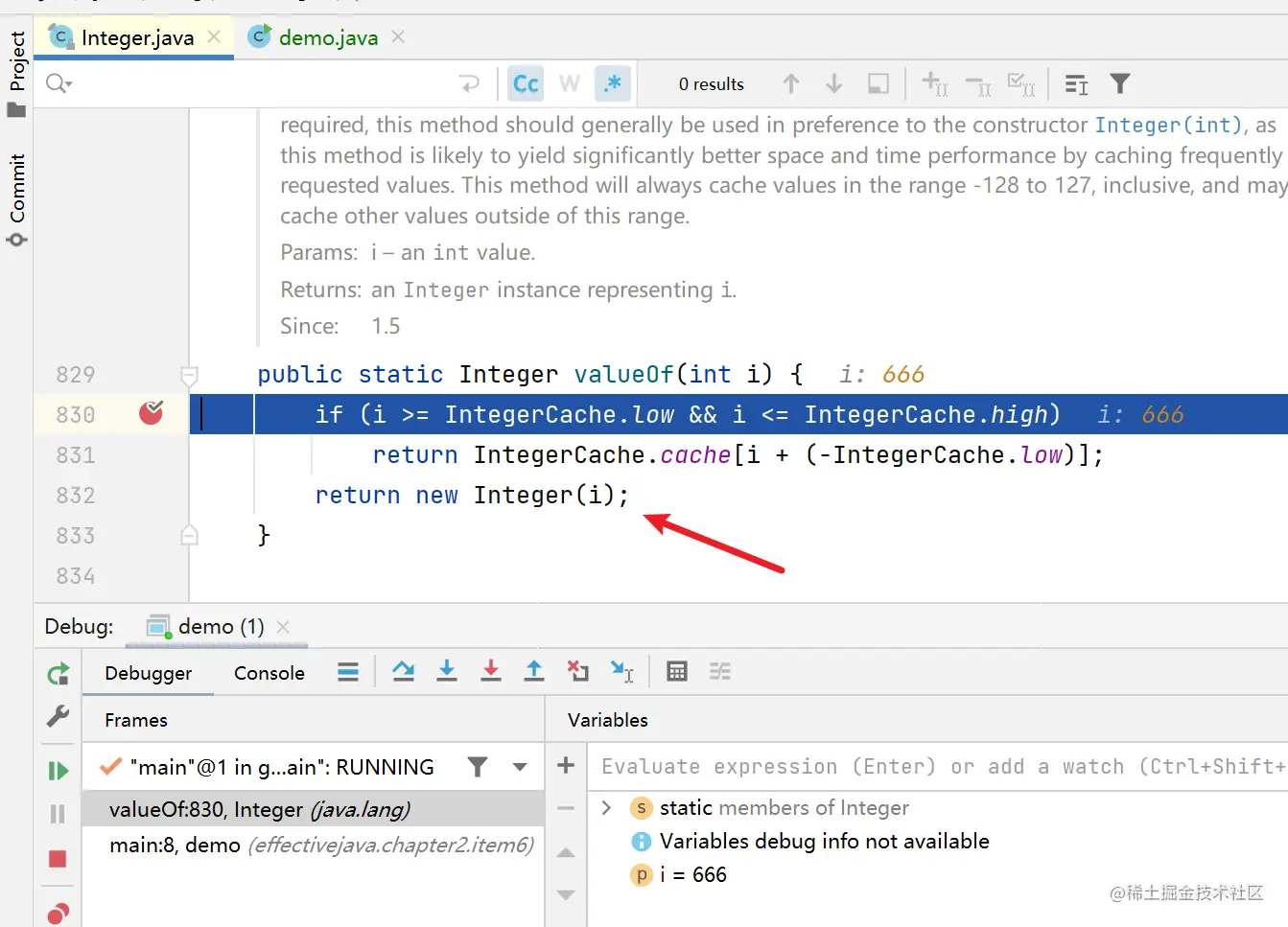Click the new line icon in search bar
This screenshot has height=927, width=1288.
pos(470,83)
